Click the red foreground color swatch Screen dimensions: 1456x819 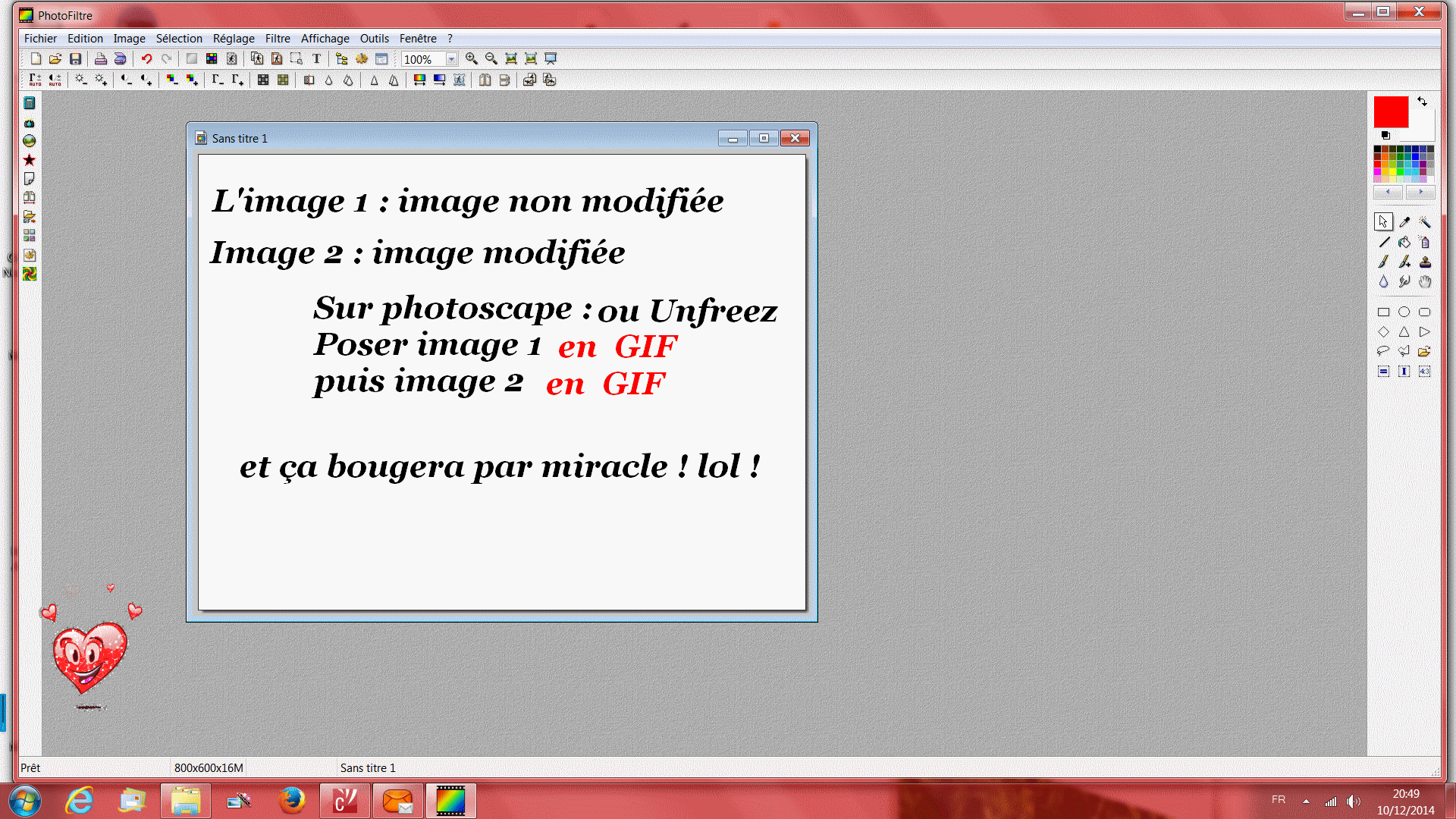(x=1391, y=111)
